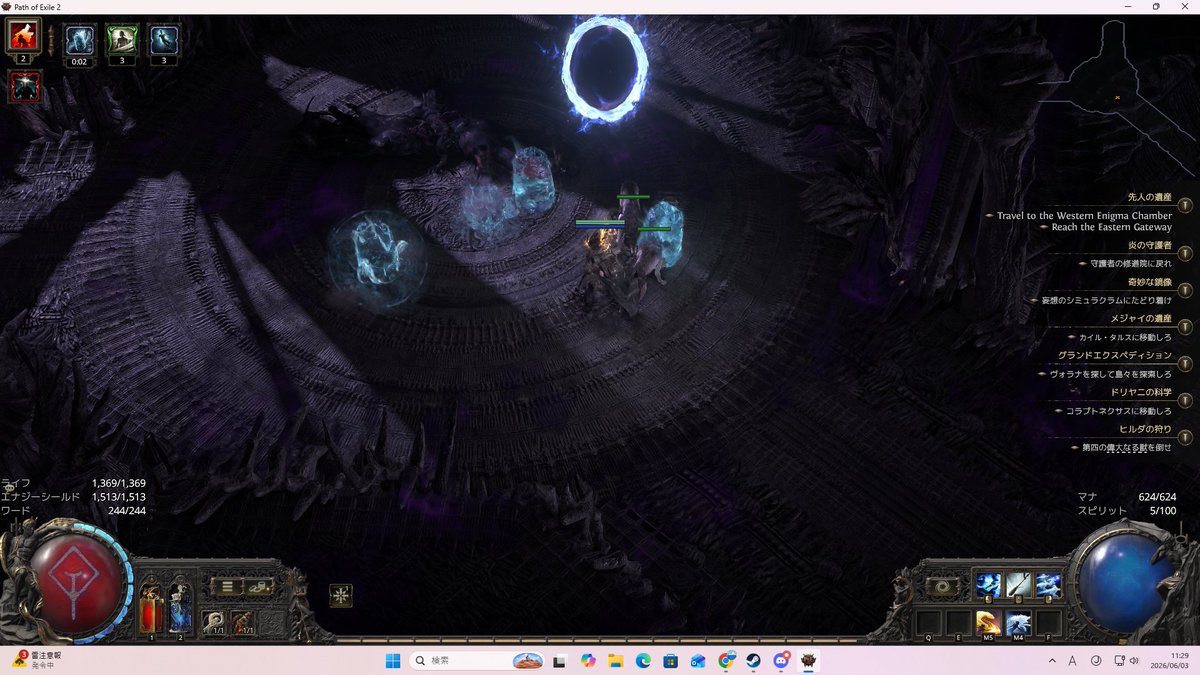Viewport: 1200px width, 675px height.
Task: Click the empty third charm slot
Action: click(x=272, y=622)
